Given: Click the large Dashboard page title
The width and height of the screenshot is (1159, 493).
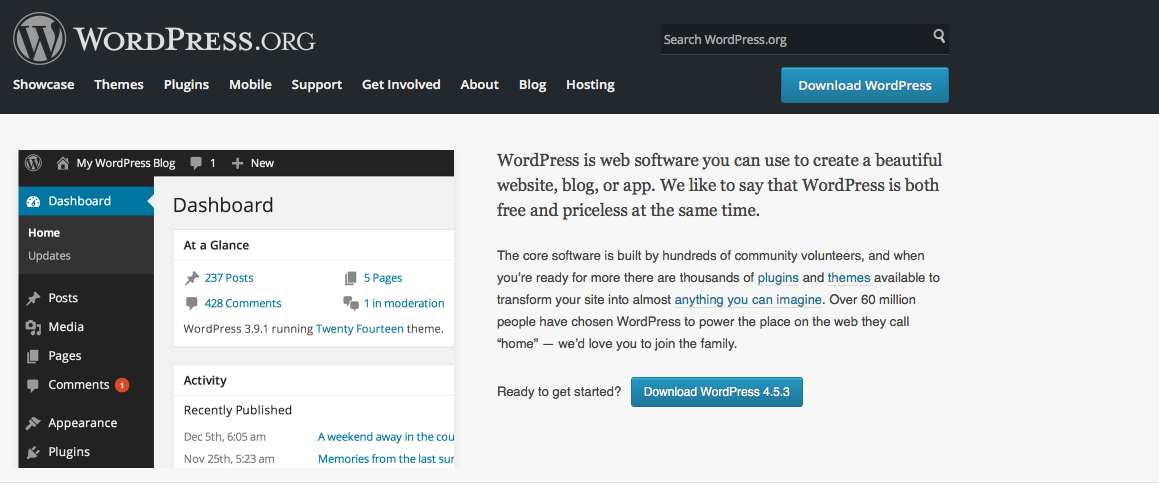Looking at the screenshot, I should pos(223,205).
